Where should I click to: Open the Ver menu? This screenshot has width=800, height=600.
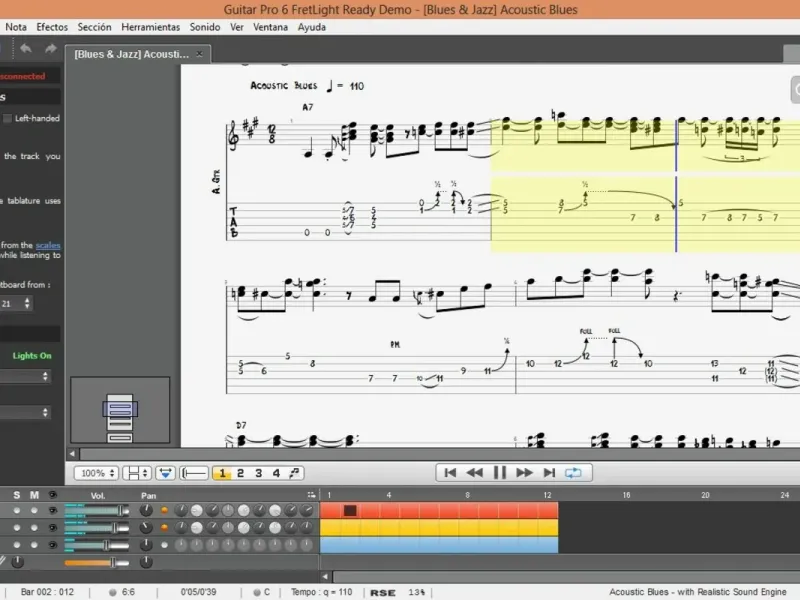point(237,27)
